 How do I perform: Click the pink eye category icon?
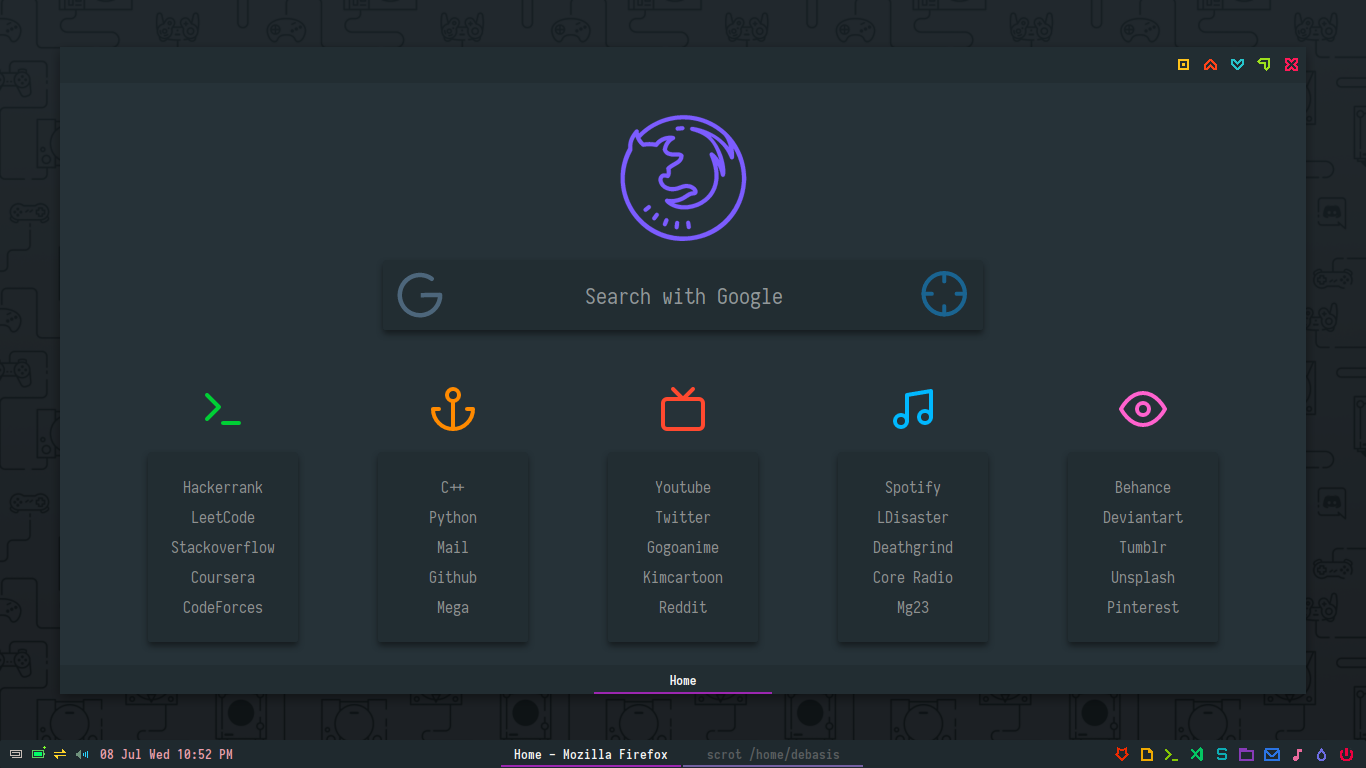pyautogui.click(x=1143, y=409)
